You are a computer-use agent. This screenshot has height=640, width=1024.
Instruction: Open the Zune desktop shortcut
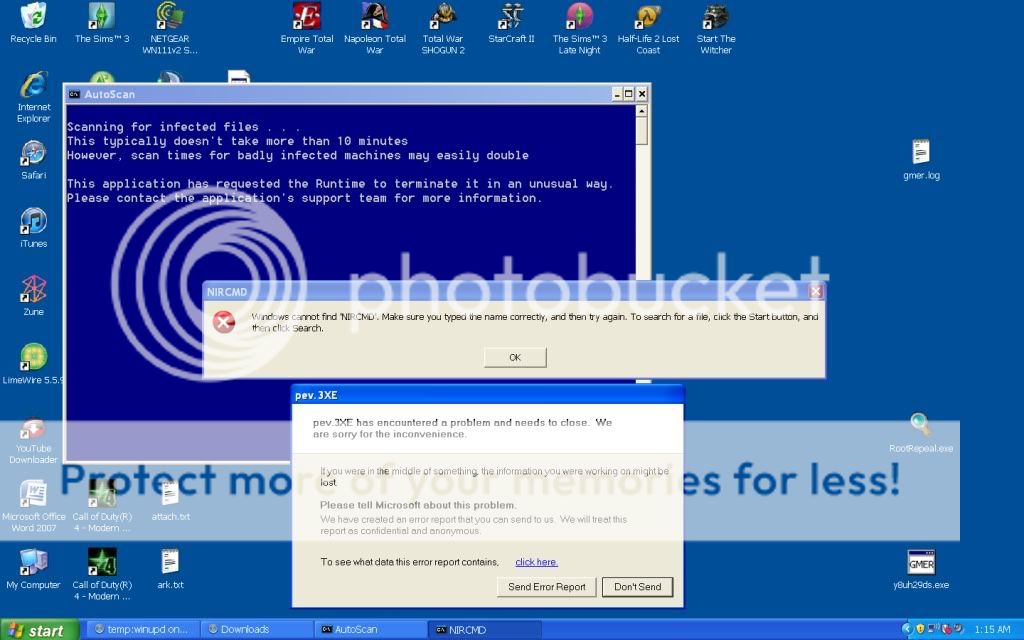tap(33, 290)
